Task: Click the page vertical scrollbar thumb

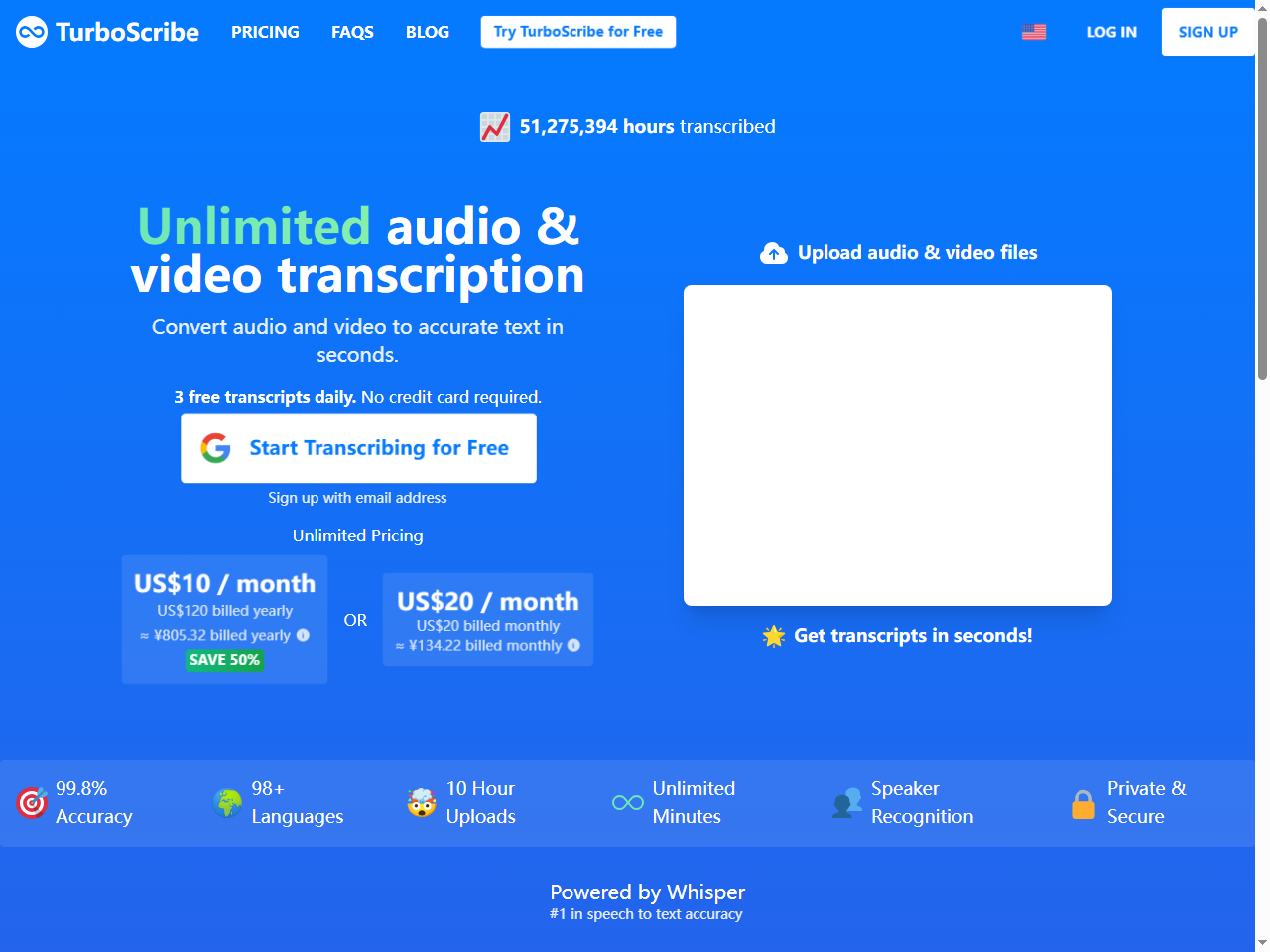Action: tap(1262, 198)
